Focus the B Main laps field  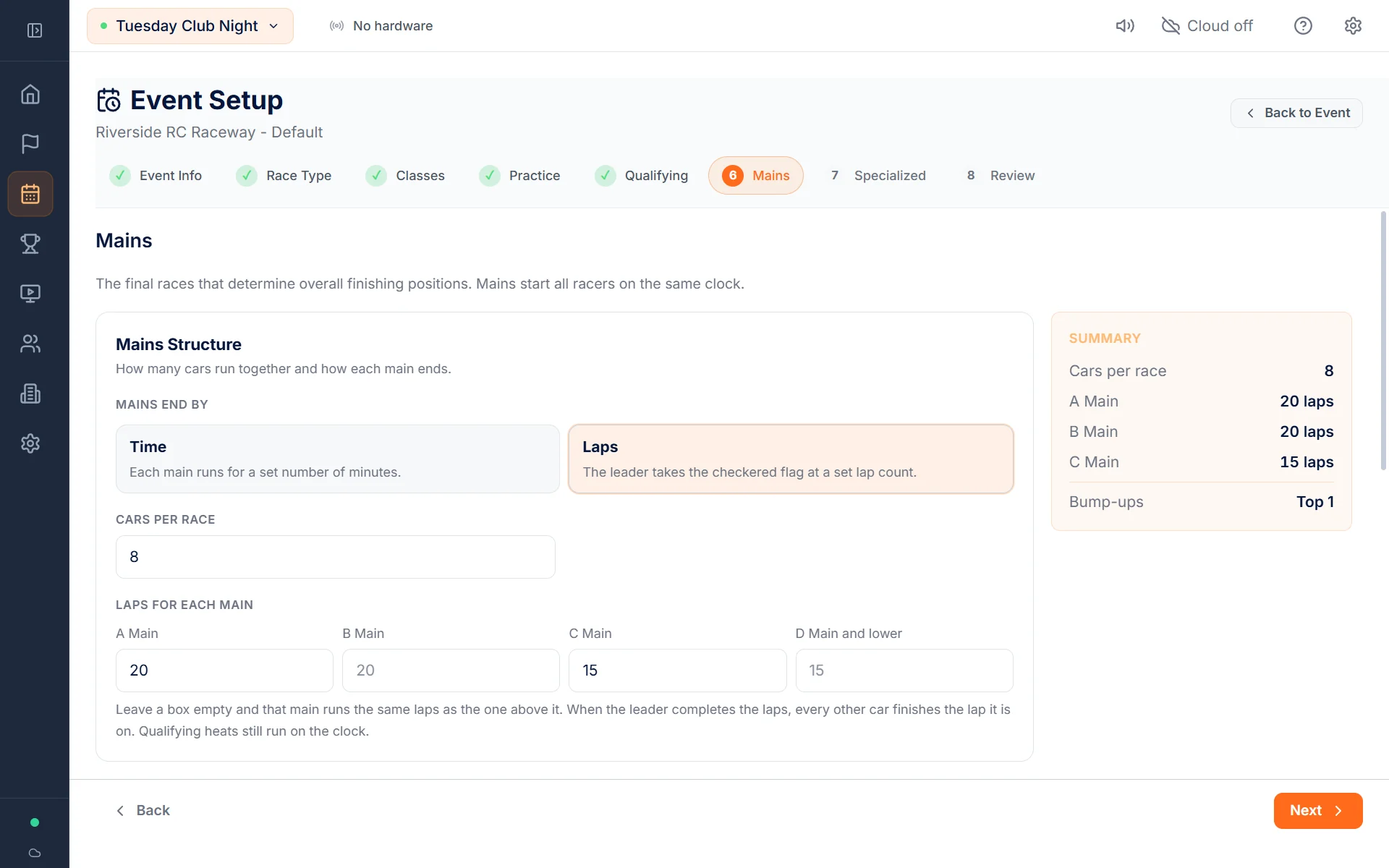point(451,671)
